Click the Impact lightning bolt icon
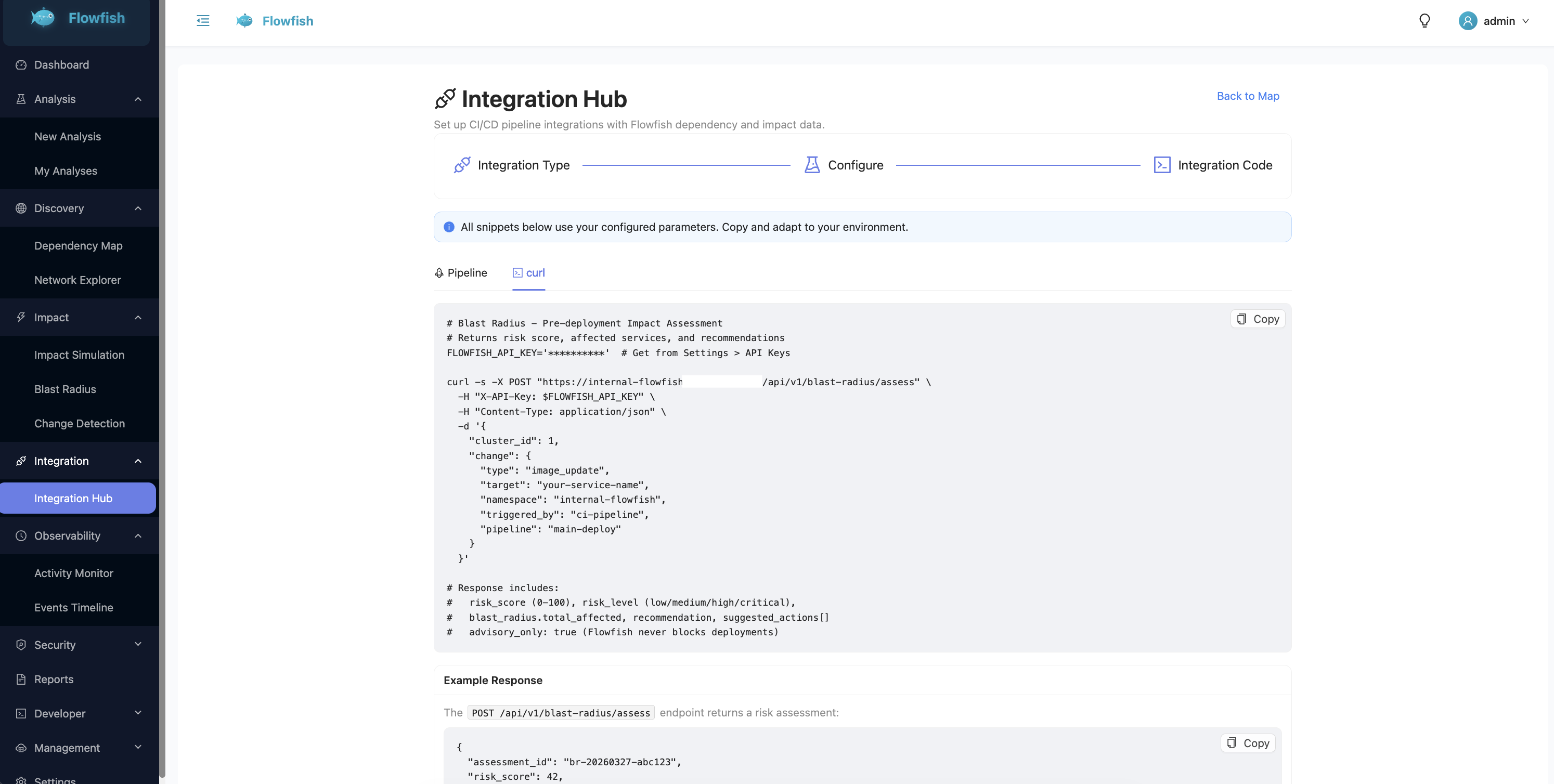 (21, 317)
